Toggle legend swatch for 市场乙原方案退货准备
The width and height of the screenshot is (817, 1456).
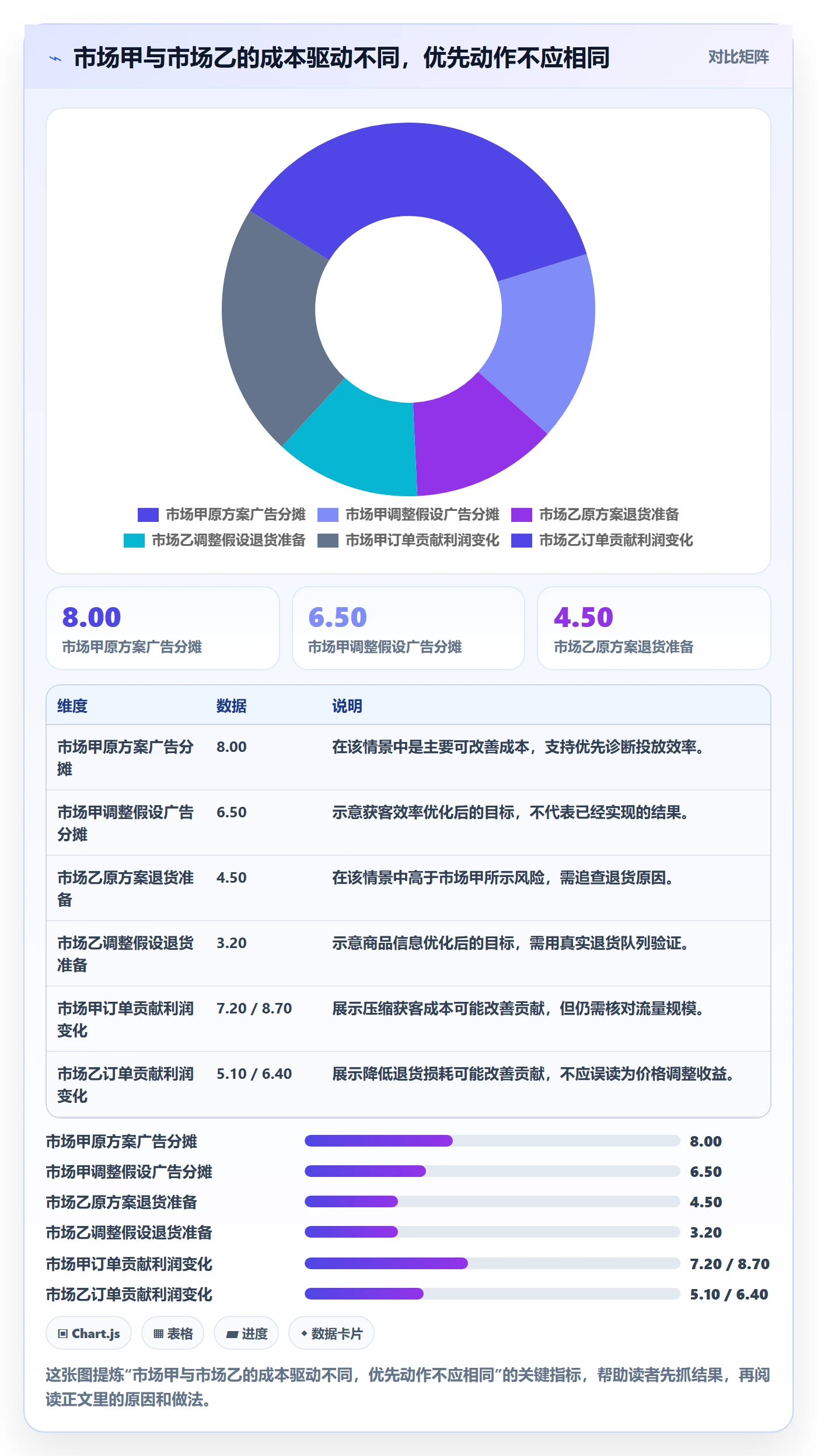[x=522, y=515]
